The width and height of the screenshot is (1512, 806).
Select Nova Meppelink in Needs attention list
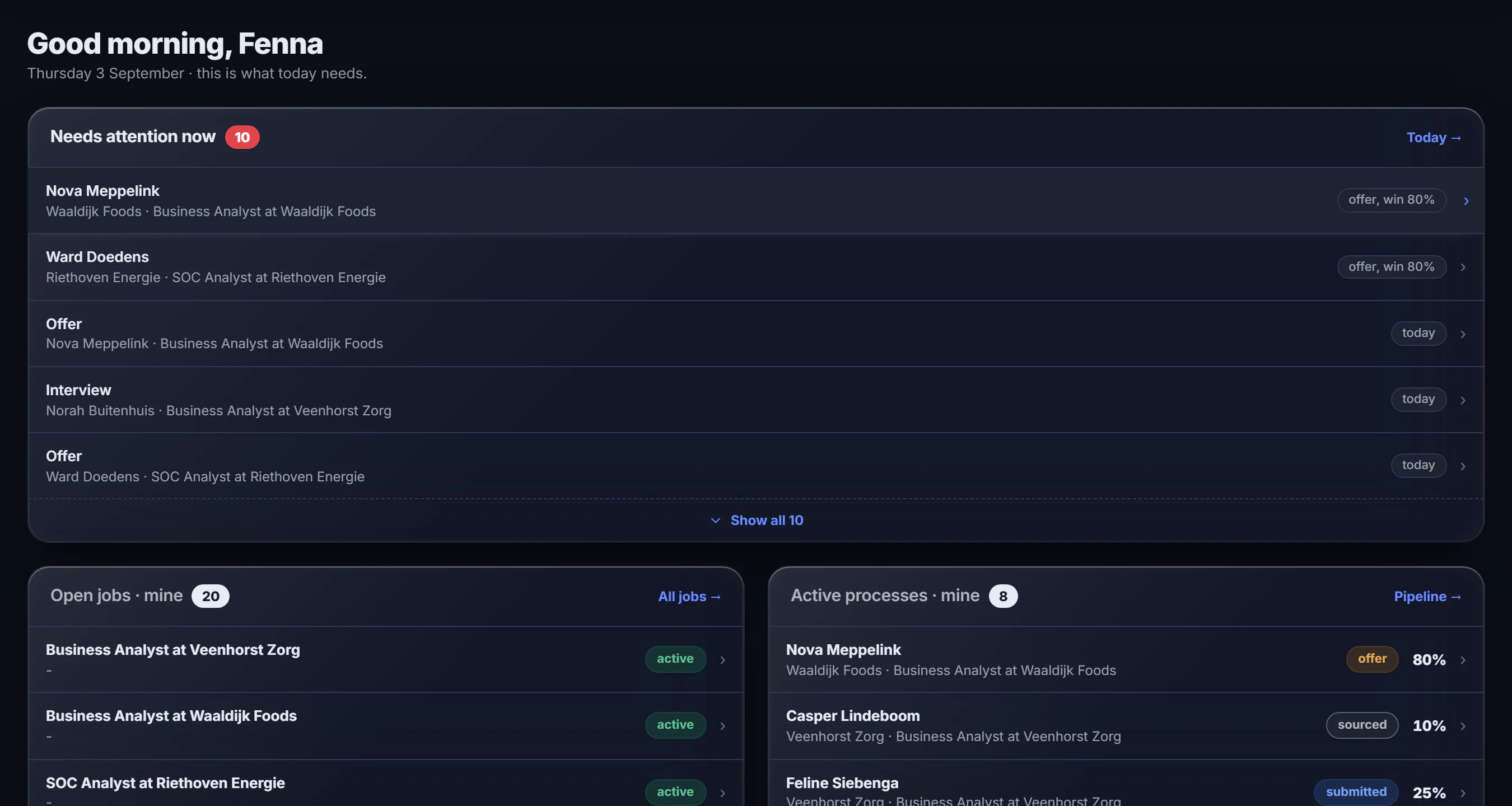tap(756, 200)
